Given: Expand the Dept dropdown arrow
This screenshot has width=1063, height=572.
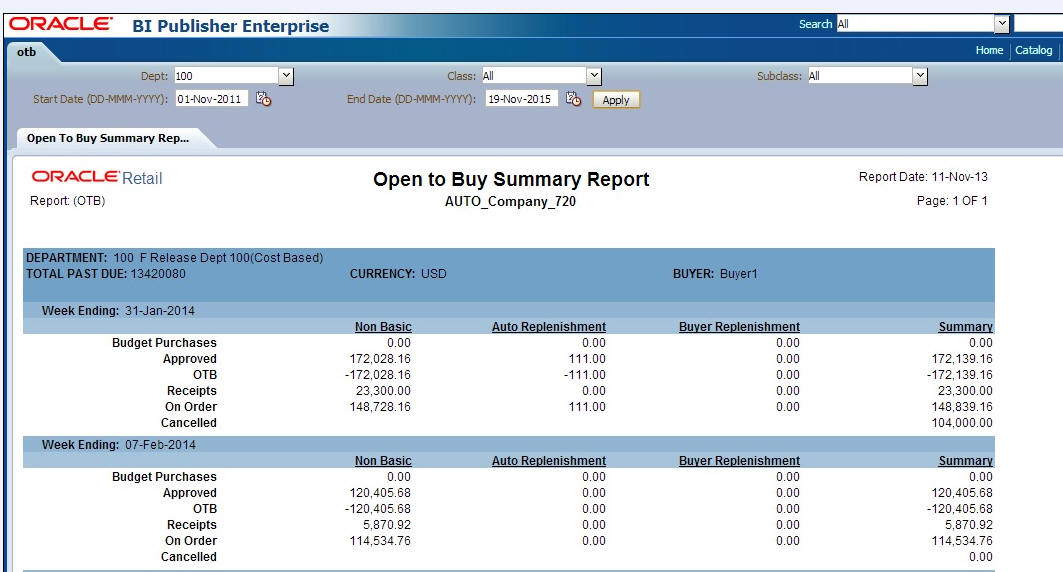Looking at the screenshot, I should (x=286, y=76).
